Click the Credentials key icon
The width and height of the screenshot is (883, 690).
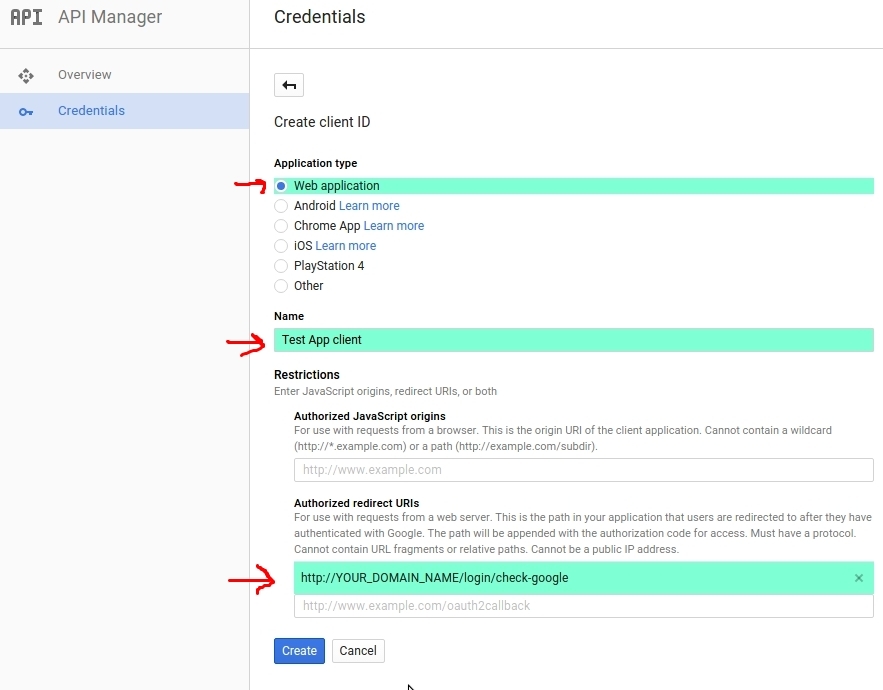pos(26,111)
